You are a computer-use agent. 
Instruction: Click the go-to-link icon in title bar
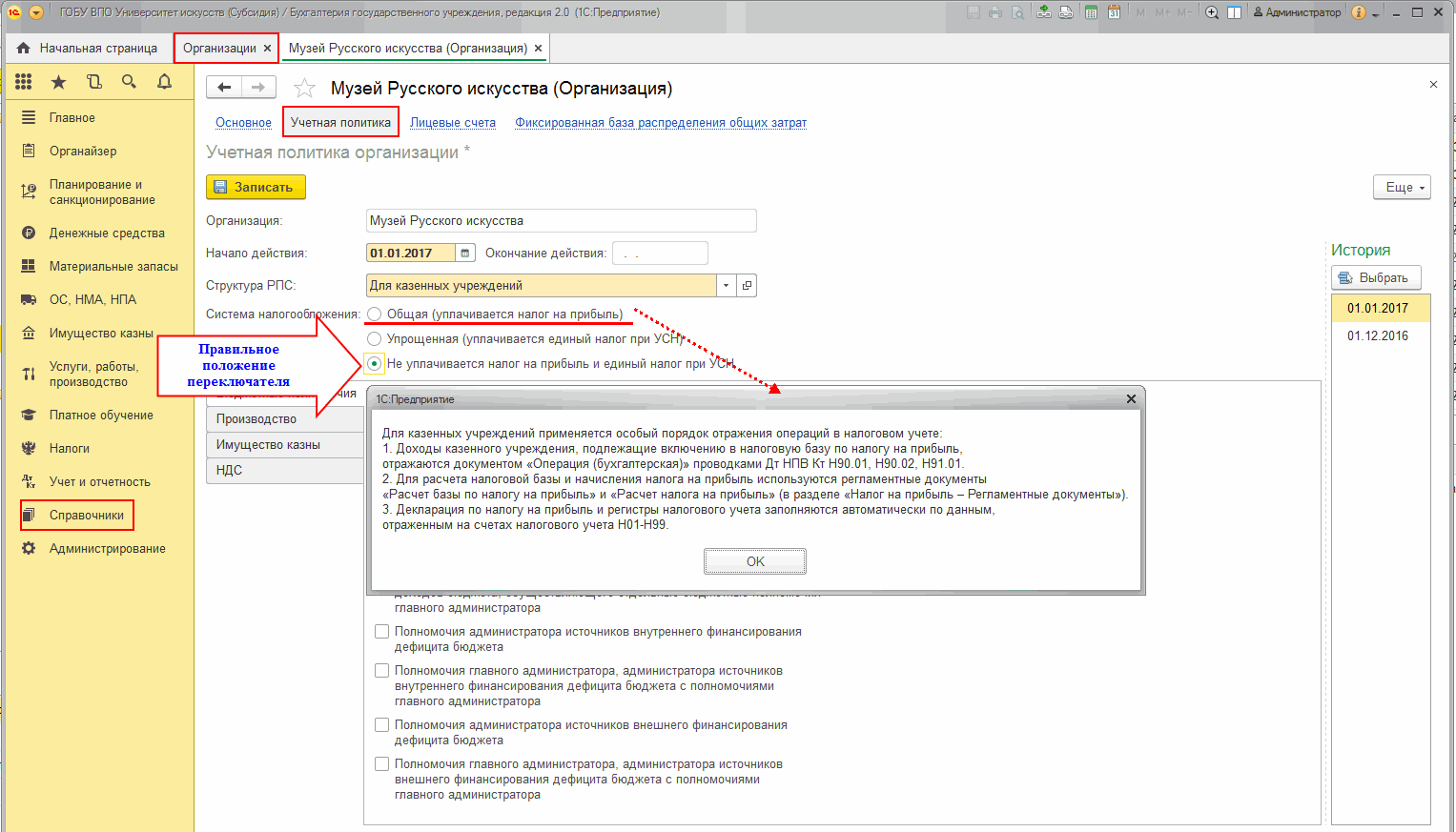tap(1066, 12)
